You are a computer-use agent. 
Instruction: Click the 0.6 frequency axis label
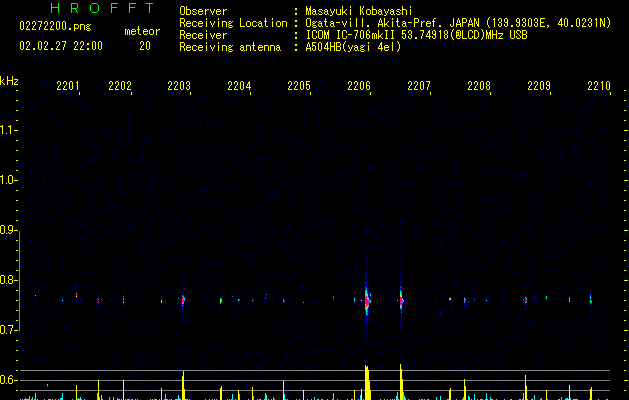8,380
